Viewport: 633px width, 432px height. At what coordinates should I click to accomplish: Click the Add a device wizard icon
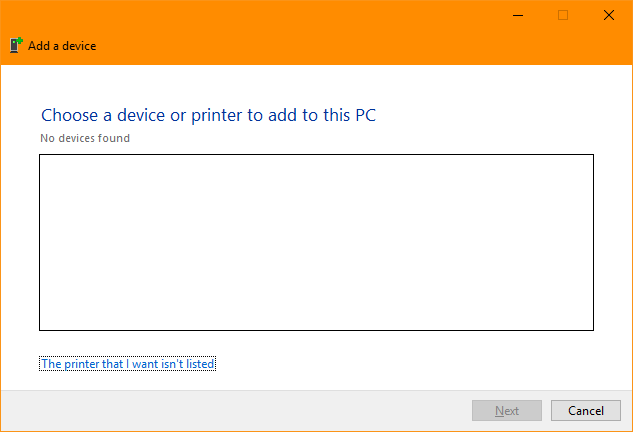point(16,45)
